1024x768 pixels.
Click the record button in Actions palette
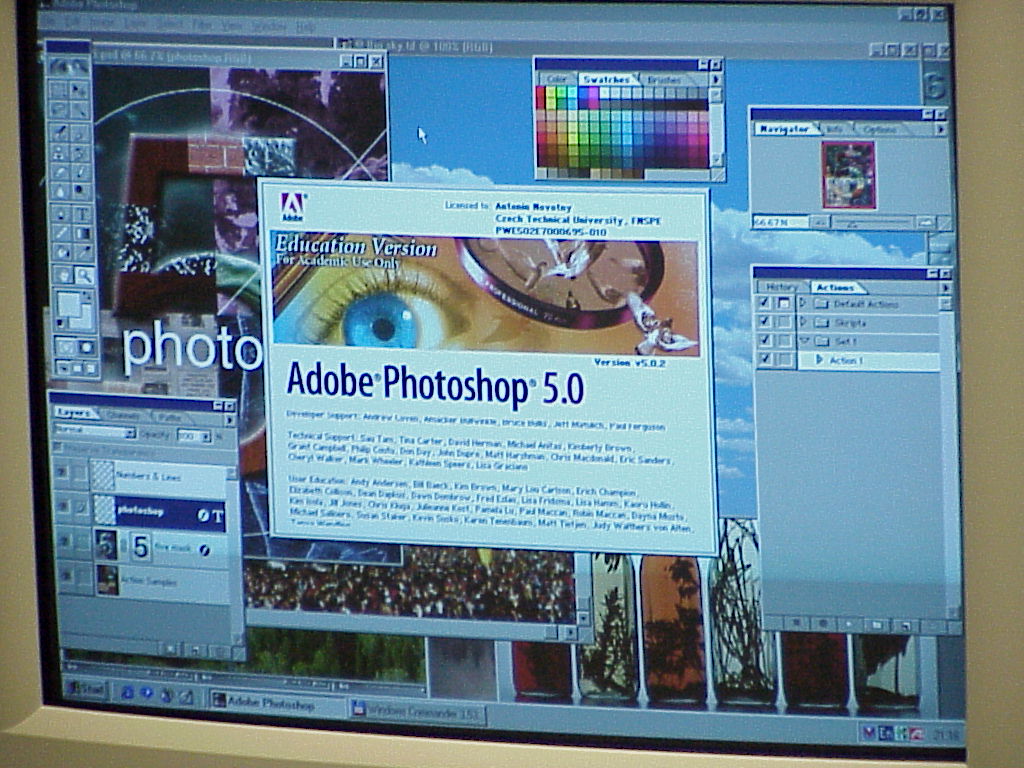pos(824,625)
